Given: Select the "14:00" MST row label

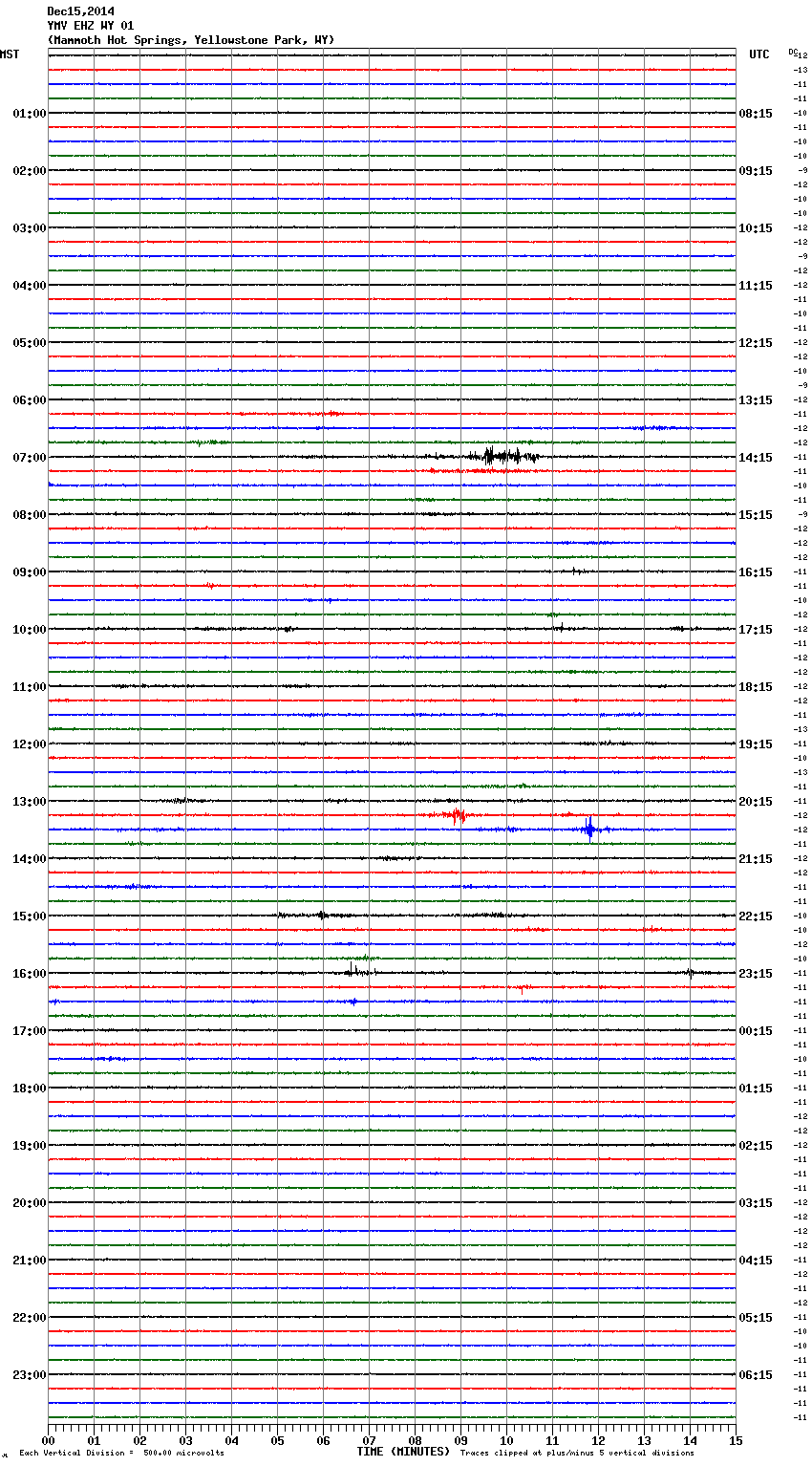Looking at the screenshot, I should [30, 859].
